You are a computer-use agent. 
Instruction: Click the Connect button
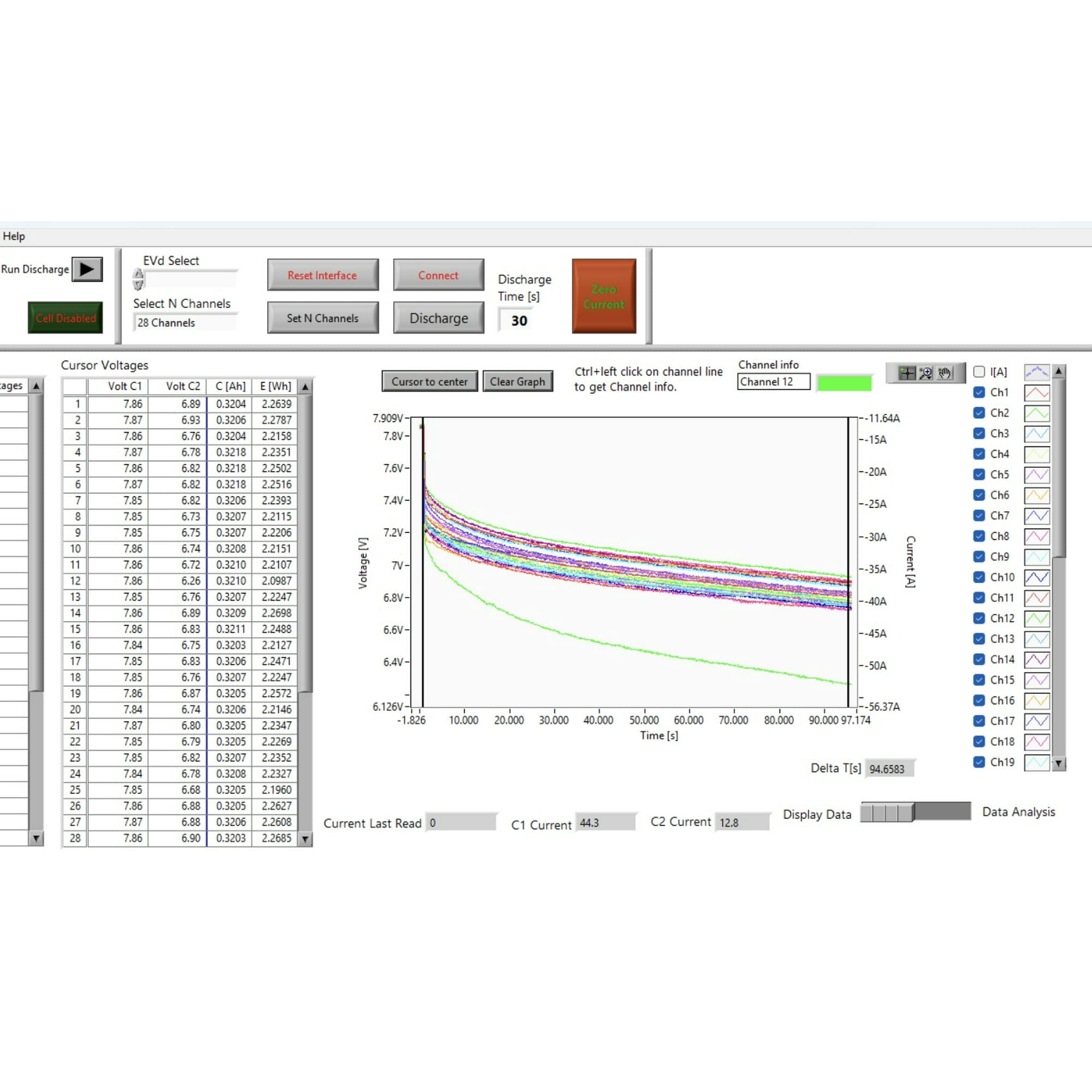(438, 275)
